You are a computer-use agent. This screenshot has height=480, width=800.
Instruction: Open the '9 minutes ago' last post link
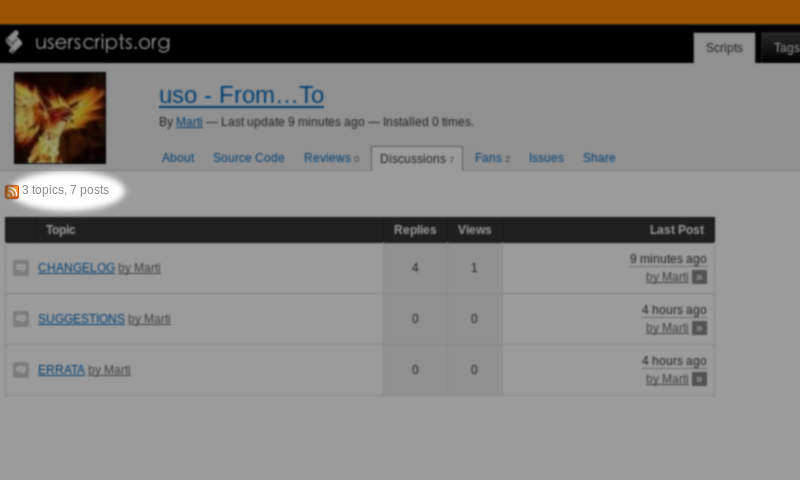[668, 259]
